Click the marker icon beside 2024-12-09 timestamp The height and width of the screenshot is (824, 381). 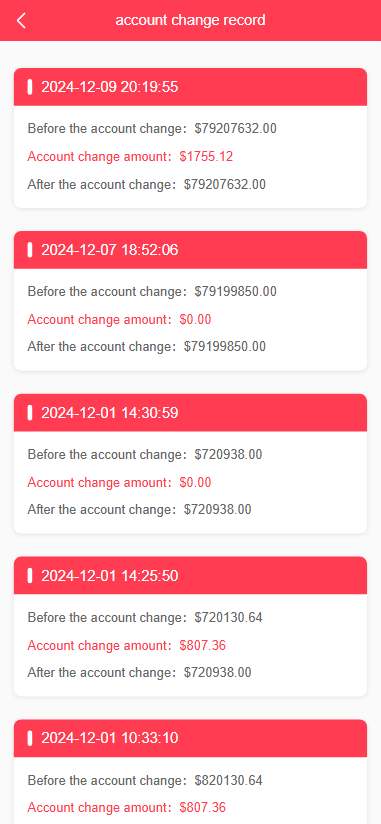(30, 87)
